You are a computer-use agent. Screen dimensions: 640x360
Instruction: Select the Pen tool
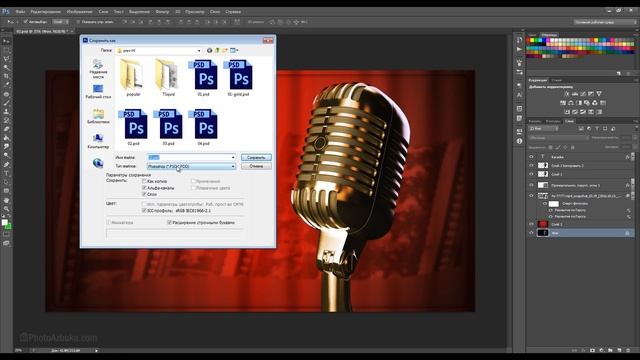coord(6,164)
